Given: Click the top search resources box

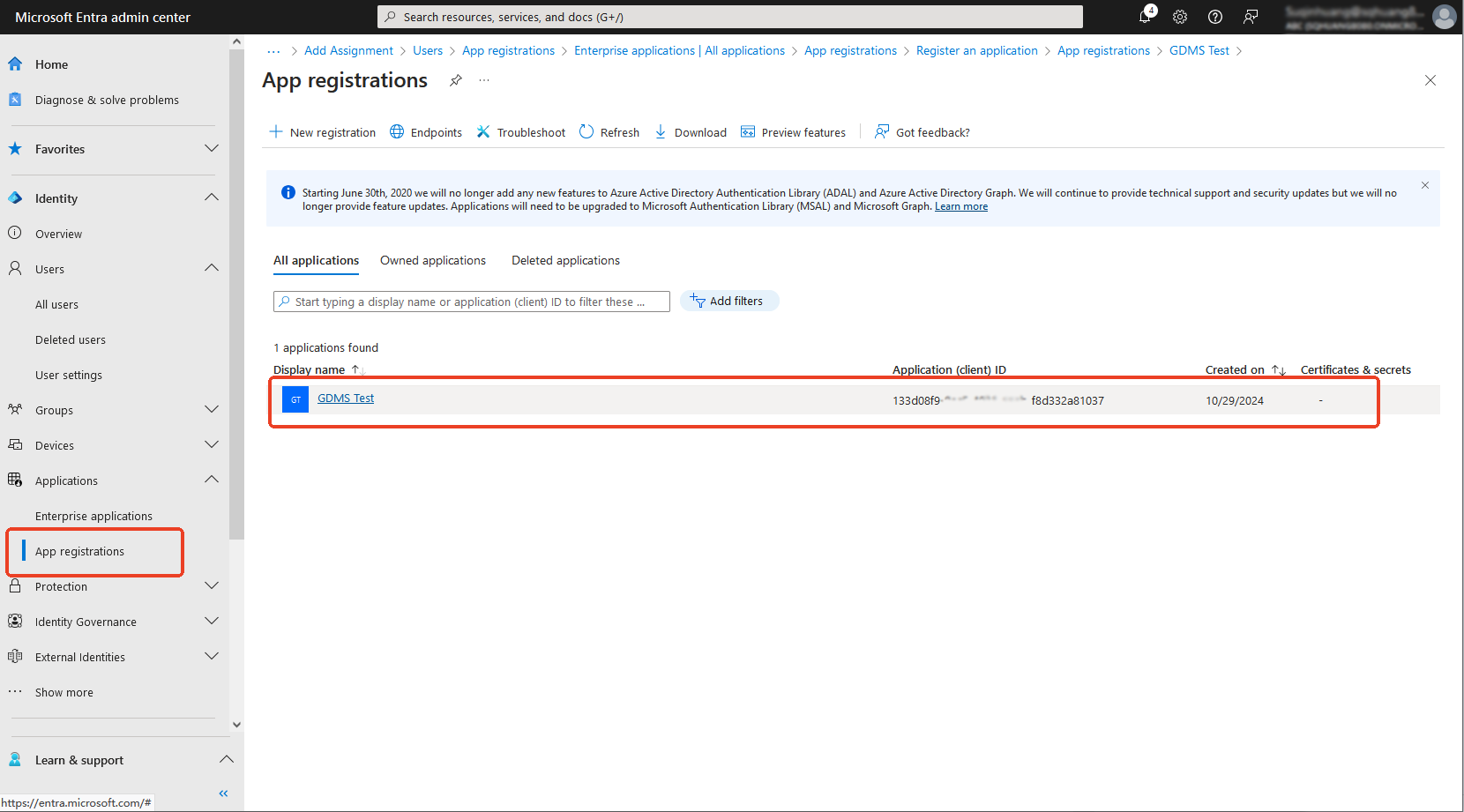Looking at the screenshot, I should (730, 17).
